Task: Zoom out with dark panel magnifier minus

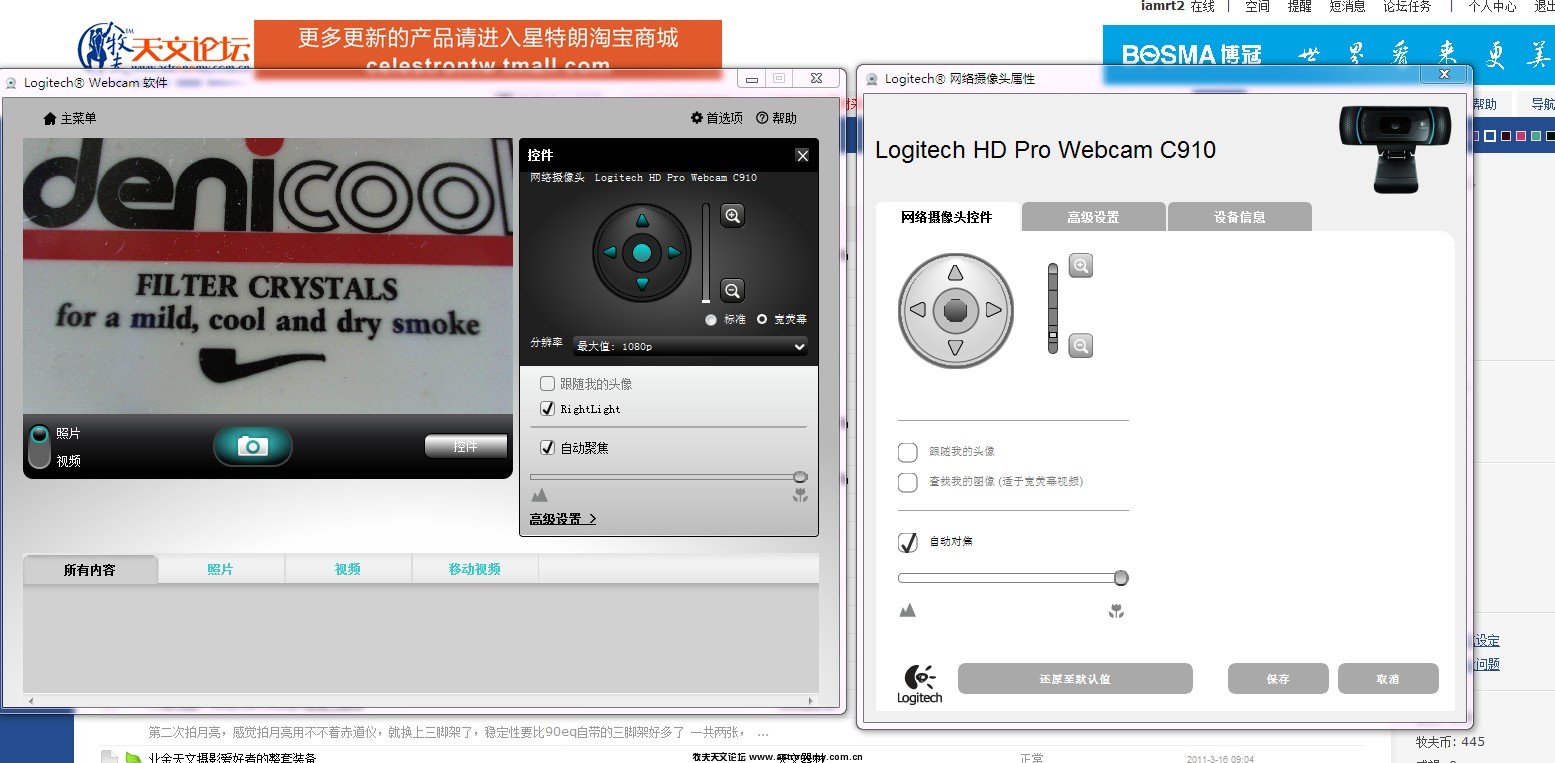Action: coord(733,290)
